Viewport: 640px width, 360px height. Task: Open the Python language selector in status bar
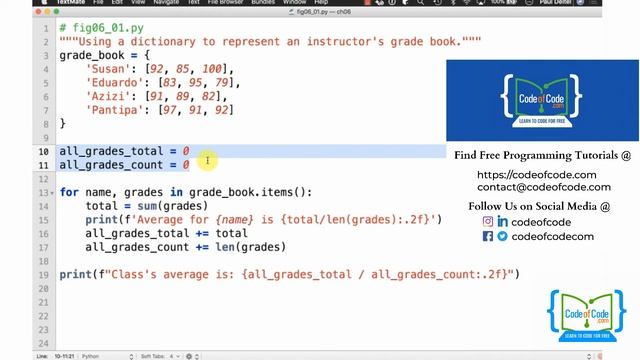107,356
